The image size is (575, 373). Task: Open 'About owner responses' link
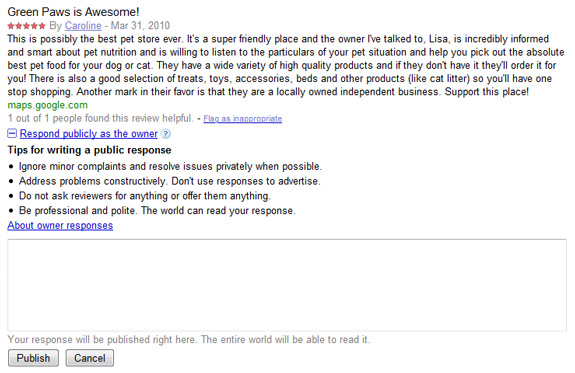[60, 226]
